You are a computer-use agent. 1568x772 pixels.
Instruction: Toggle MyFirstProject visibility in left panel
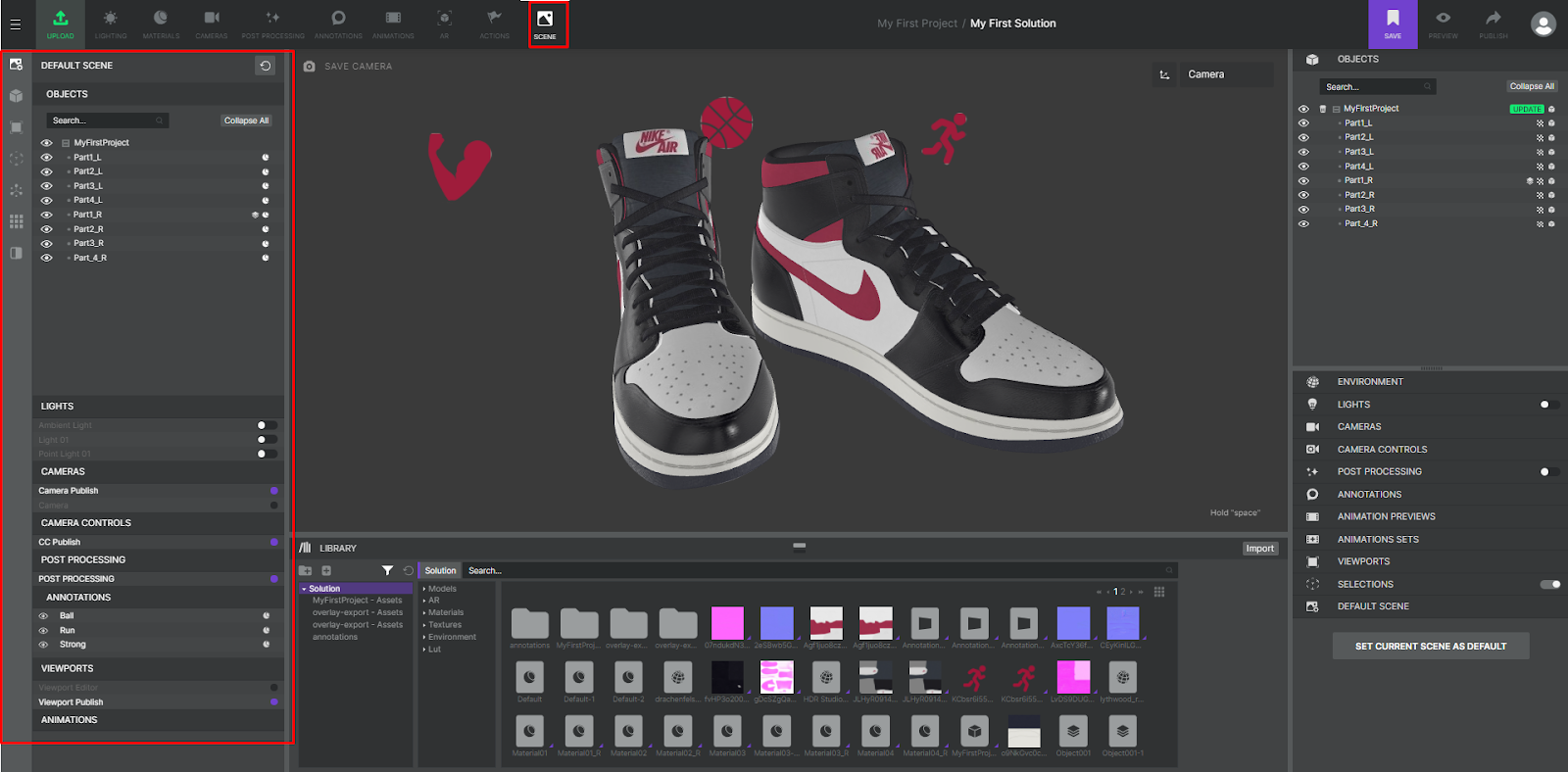(46, 143)
